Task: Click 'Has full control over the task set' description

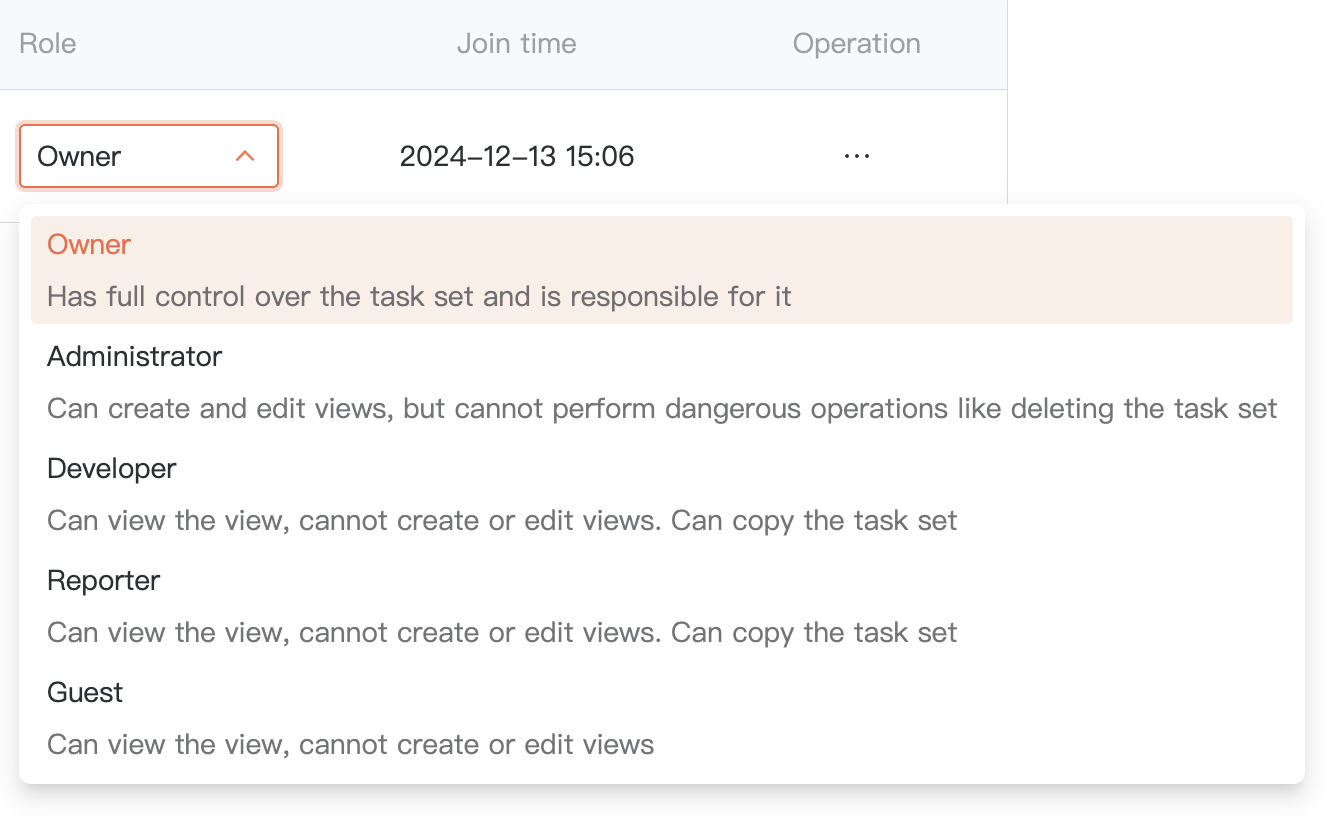Action: click(x=419, y=297)
